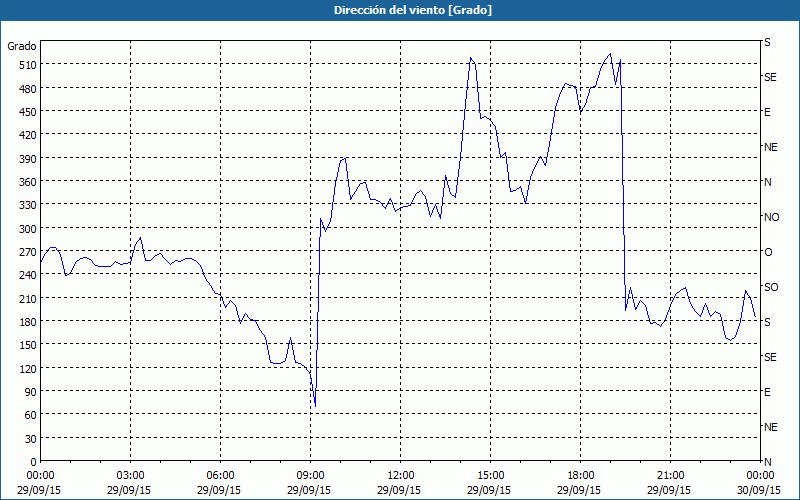Screen dimensions: 800x500
Task: Select the 90 degree axis label
Action: tap(31, 392)
